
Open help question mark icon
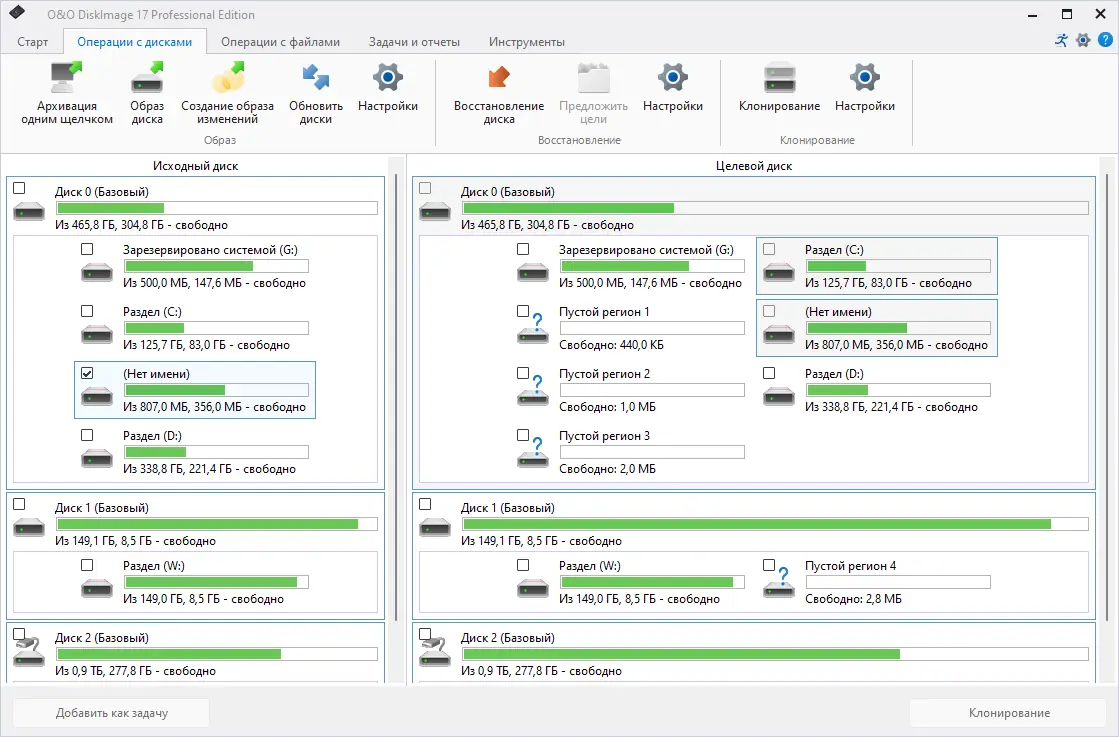pyautogui.click(x=1105, y=40)
